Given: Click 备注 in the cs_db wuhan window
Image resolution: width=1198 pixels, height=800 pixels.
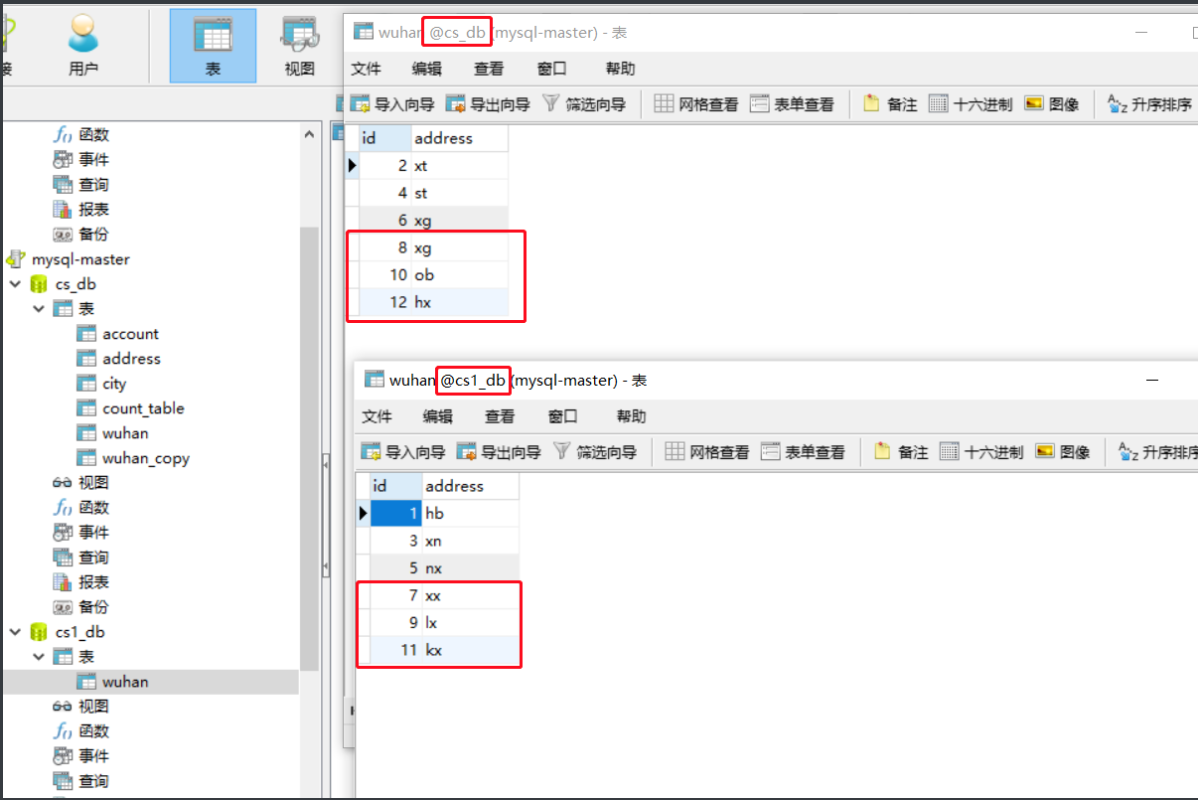Looking at the screenshot, I should (x=890, y=104).
